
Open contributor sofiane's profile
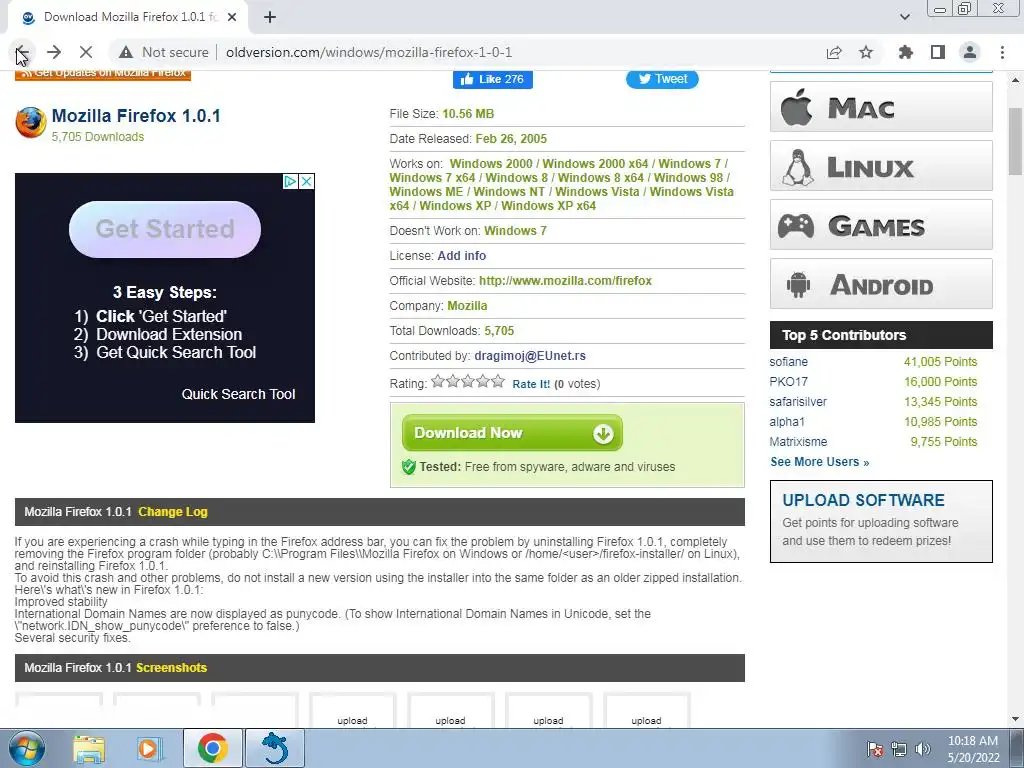point(788,362)
